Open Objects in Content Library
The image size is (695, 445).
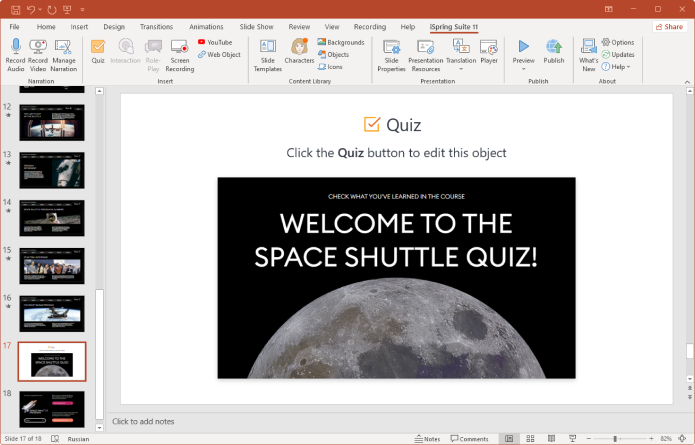333,55
